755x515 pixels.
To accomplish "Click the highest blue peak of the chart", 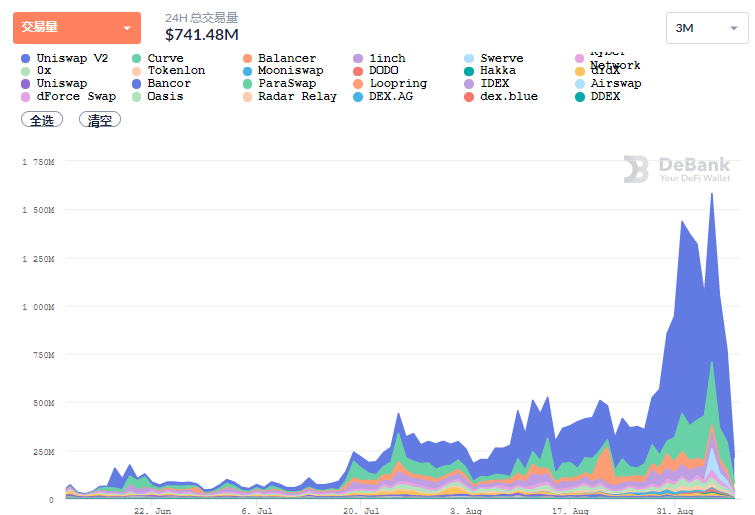I will [x=712, y=194].
